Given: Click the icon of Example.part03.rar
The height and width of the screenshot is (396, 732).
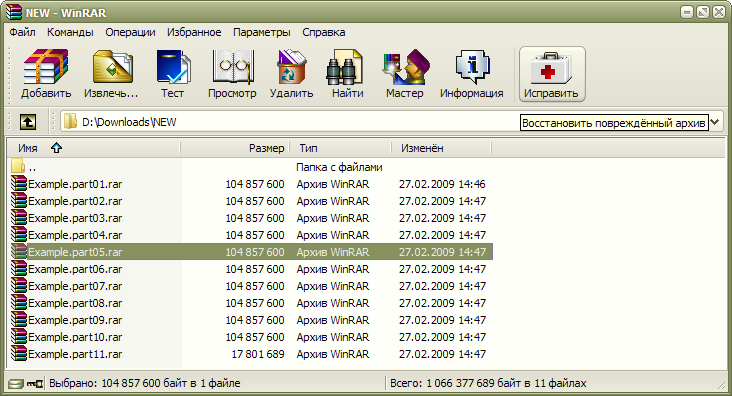Looking at the screenshot, I should 19,218.
